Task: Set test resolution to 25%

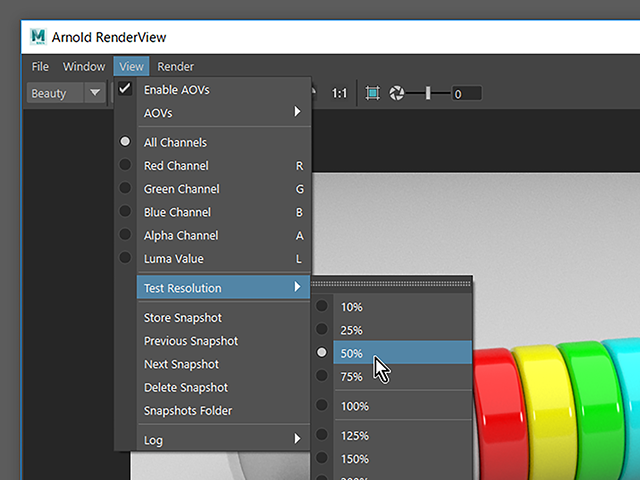Action: 393,330
